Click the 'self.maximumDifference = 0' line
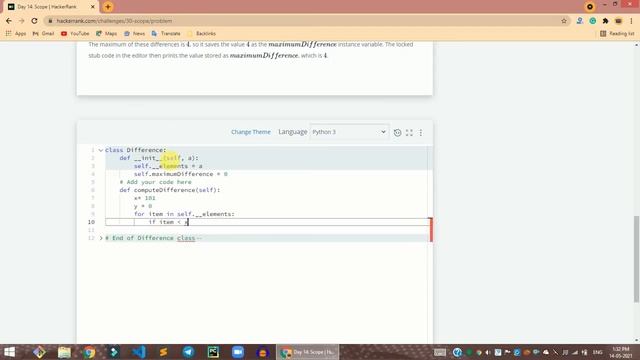 click(x=181, y=174)
